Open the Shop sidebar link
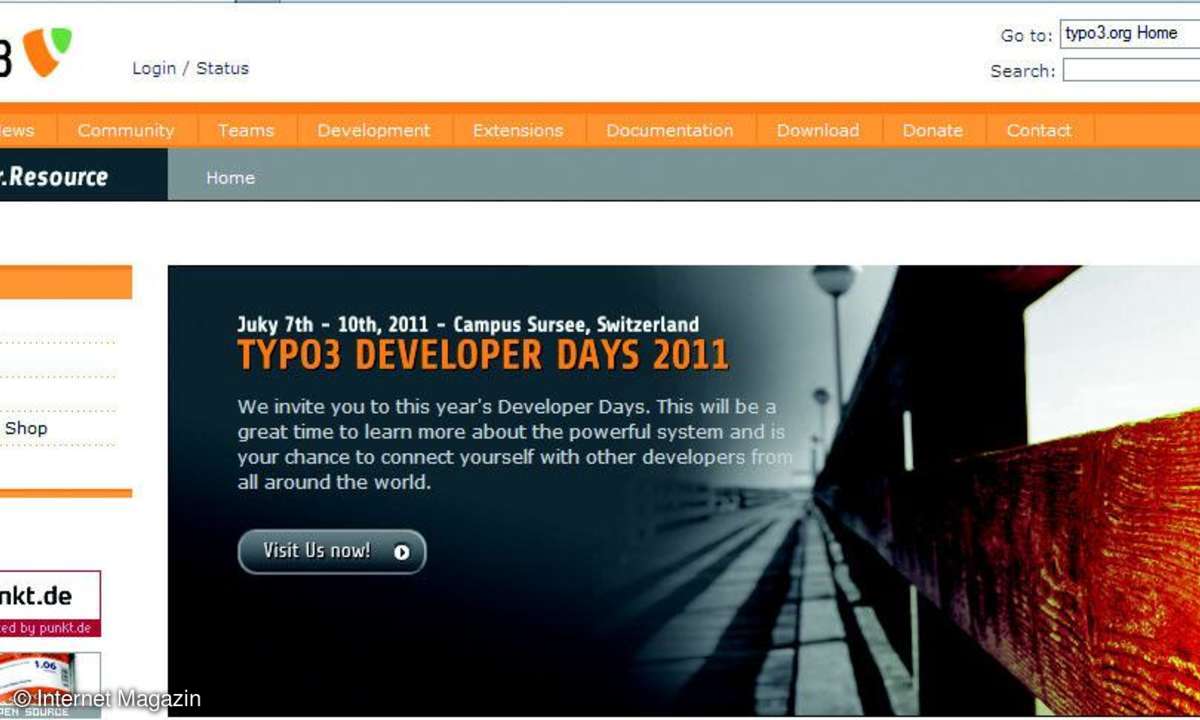The height and width of the screenshot is (720, 1200). coord(26,428)
